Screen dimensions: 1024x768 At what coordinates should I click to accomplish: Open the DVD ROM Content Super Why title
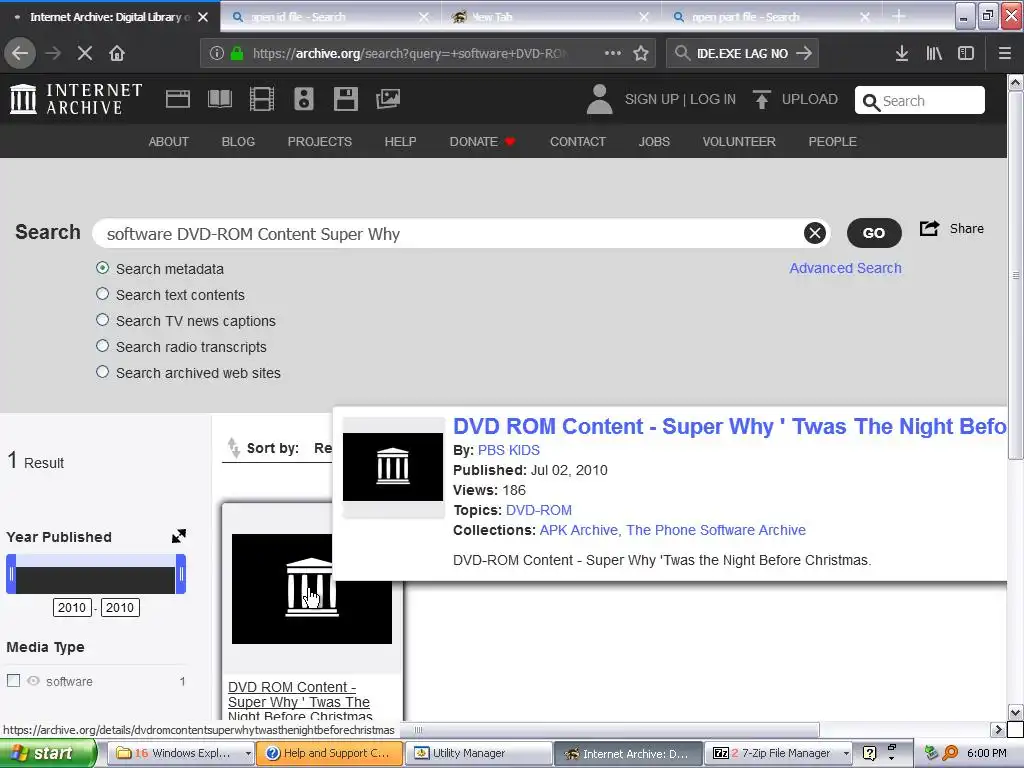click(729, 426)
